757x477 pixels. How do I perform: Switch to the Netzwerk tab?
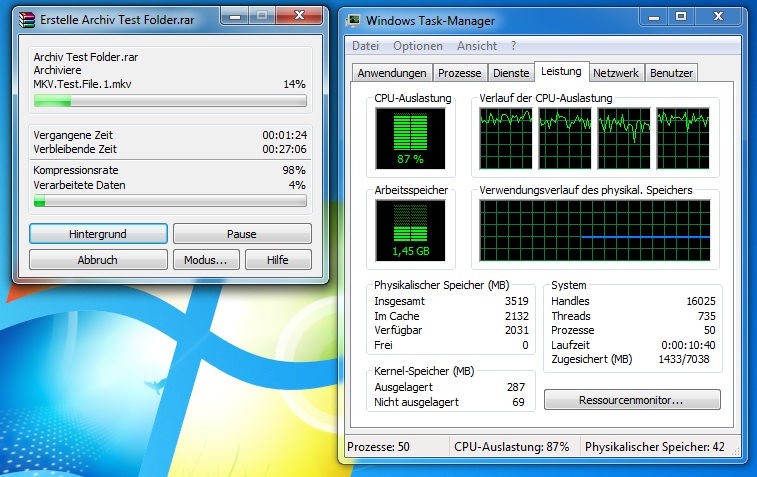616,73
